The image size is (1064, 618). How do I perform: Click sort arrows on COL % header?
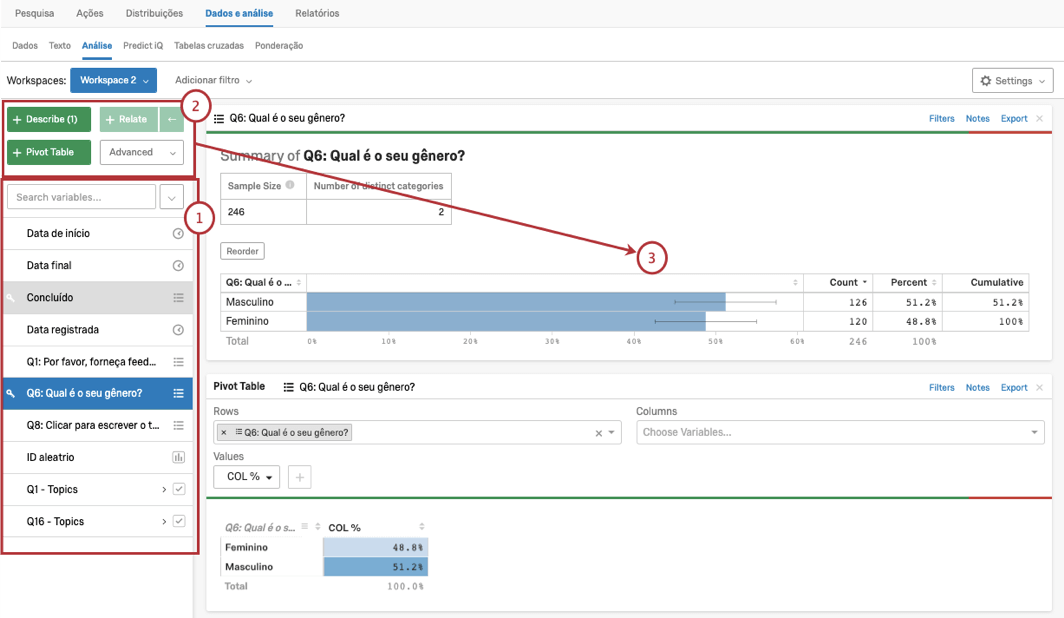pyautogui.click(x=421, y=527)
